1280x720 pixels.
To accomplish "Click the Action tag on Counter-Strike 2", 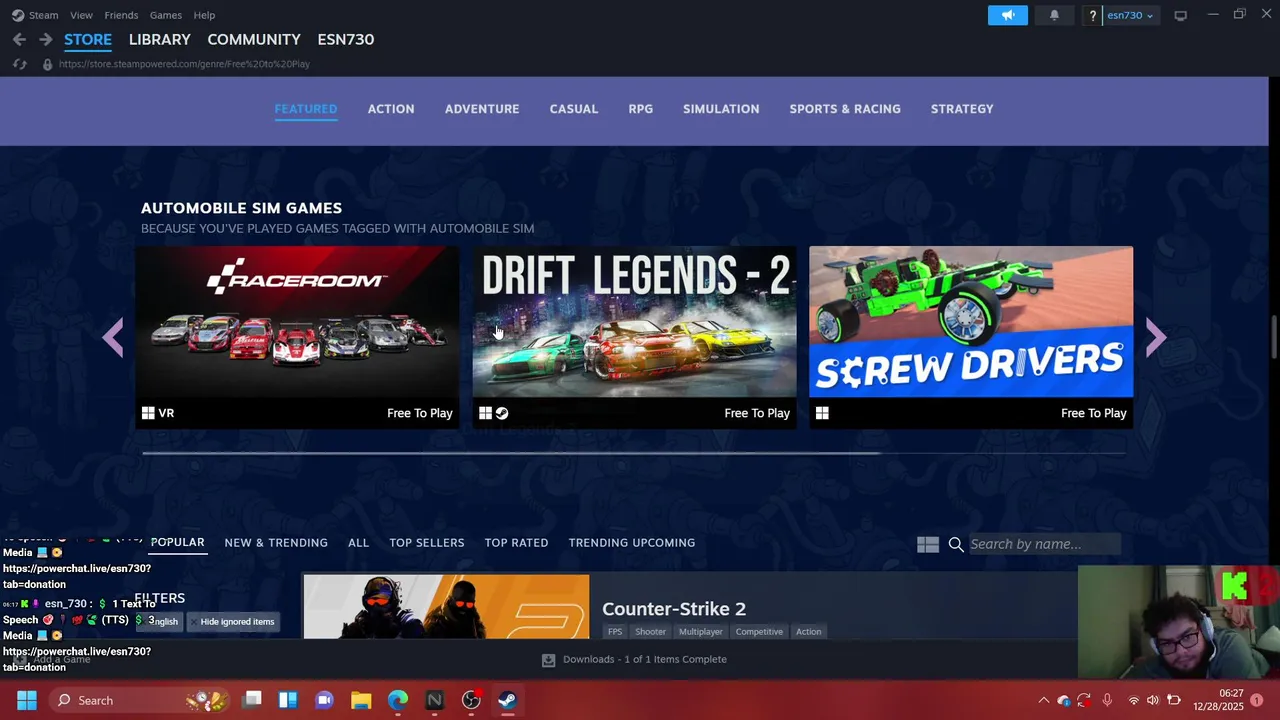I will tap(809, 631).
